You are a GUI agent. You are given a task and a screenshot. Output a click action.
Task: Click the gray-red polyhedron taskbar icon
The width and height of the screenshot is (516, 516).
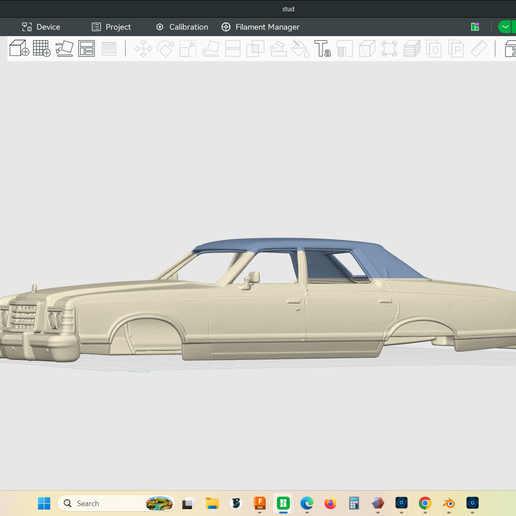(378, 503)
